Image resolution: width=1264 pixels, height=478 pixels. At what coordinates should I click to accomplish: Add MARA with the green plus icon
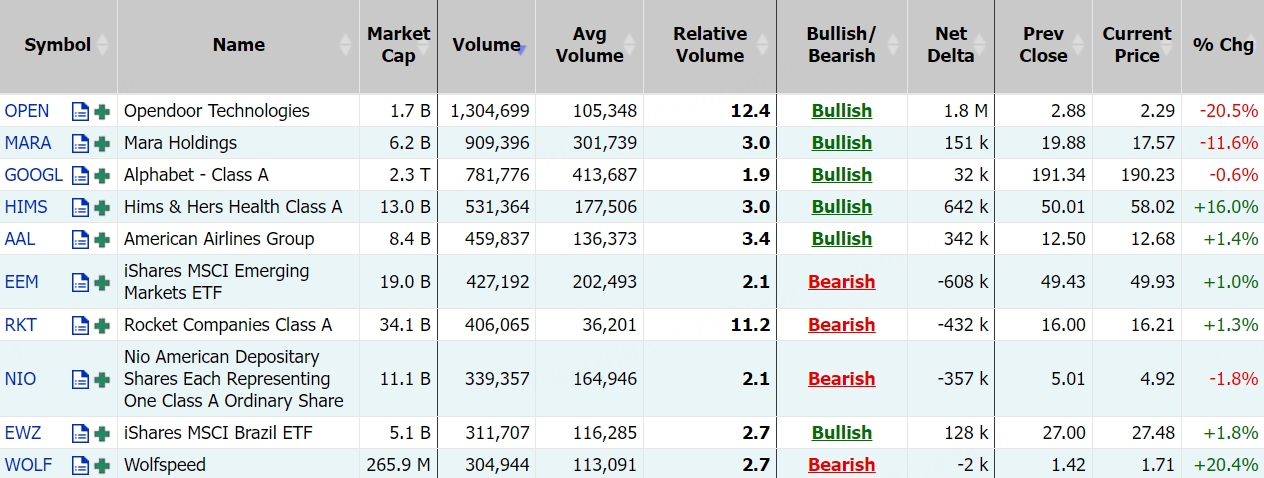[101, 143]
